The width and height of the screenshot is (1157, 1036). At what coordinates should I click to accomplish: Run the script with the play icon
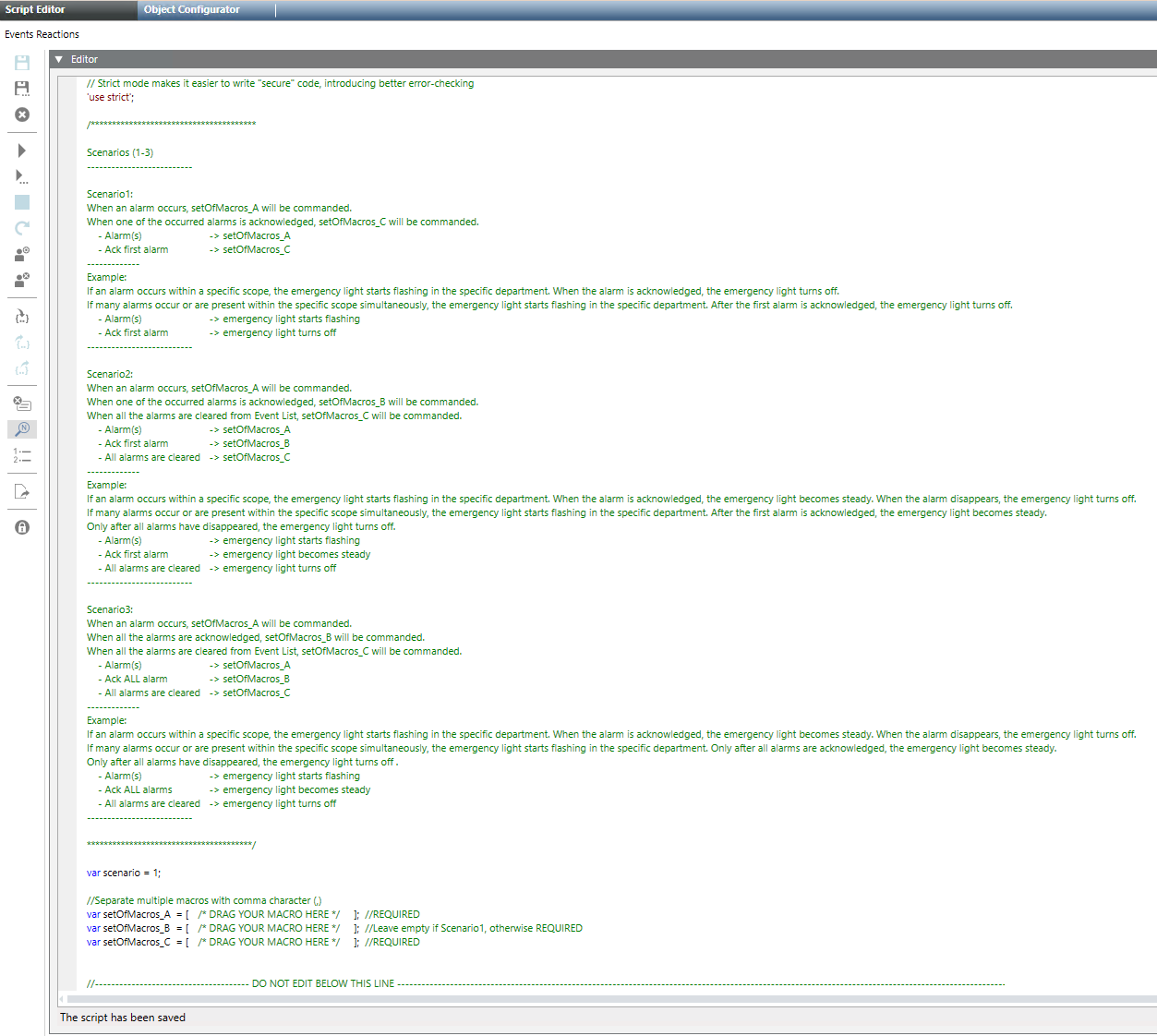coord(22,151)
